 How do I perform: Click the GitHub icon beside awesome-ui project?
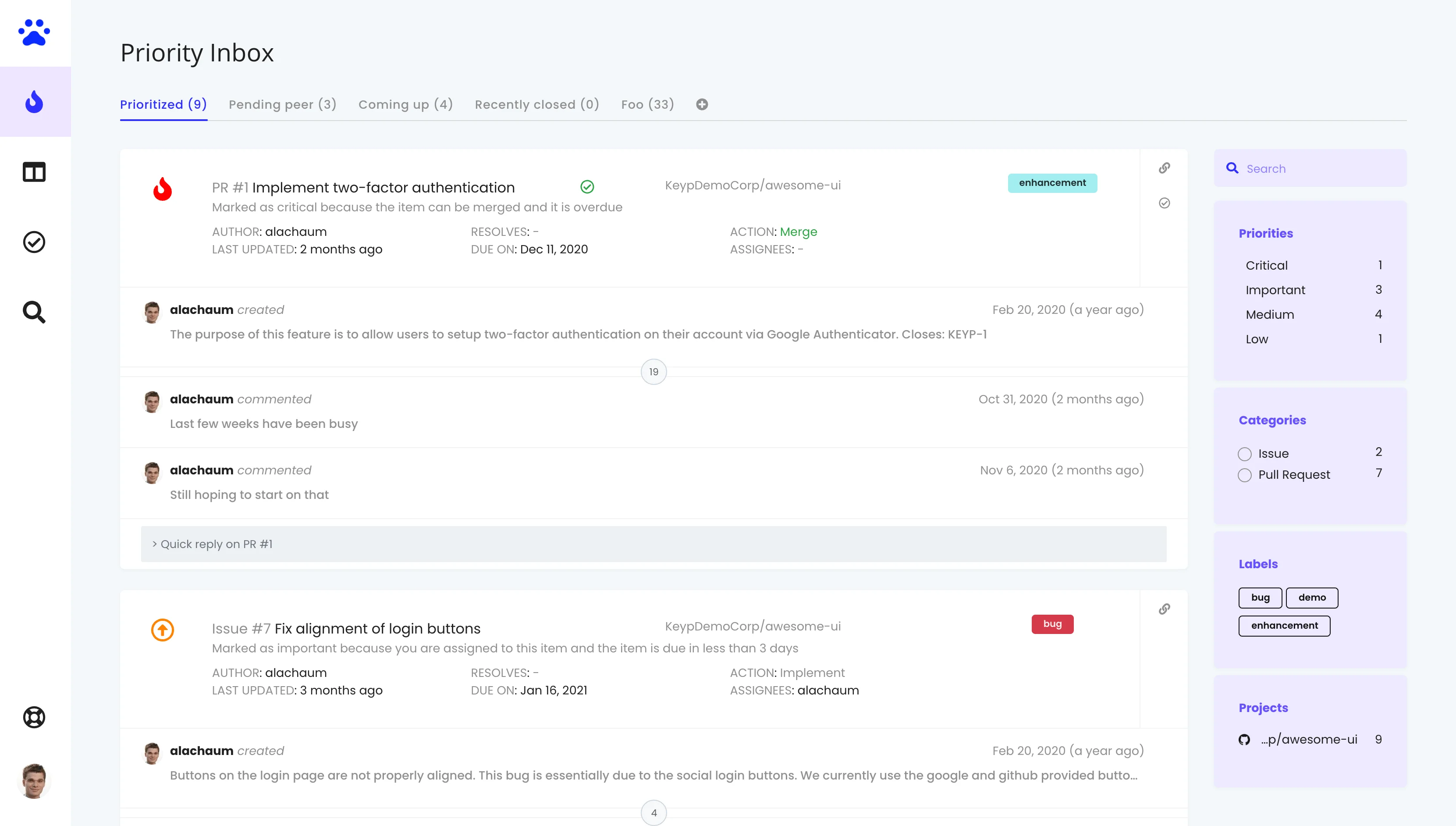(x=1243, y=739)
